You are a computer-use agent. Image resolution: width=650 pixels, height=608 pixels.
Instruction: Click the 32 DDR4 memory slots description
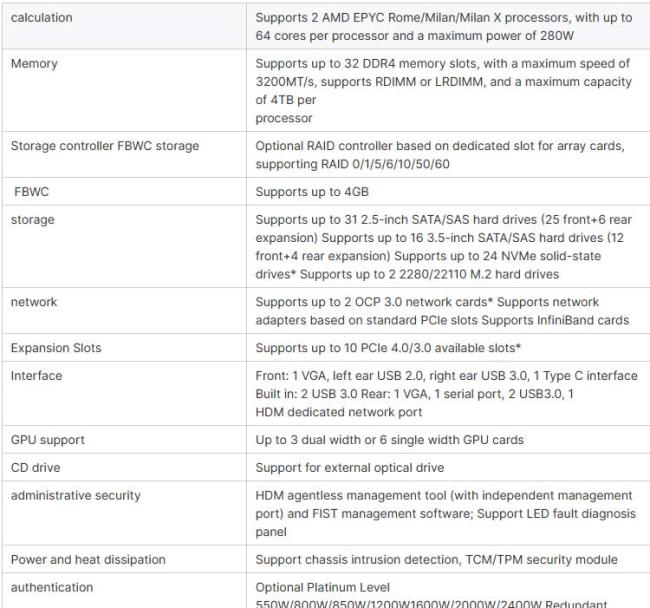444,64
